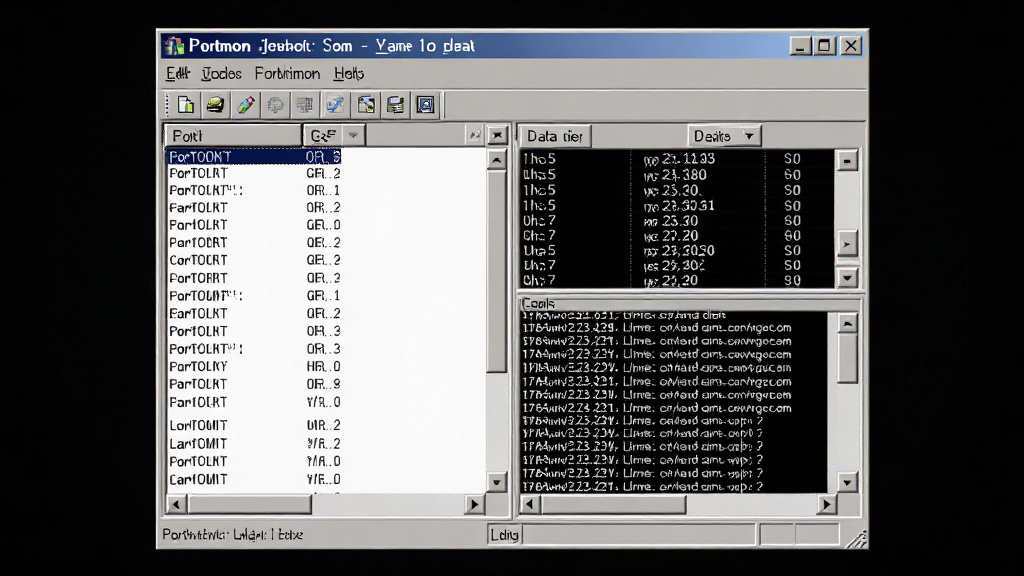The image size is (1024, 576).
Task: Click the Cools log vertical scrollbar thumb
Action: click(x=847, y=359)
